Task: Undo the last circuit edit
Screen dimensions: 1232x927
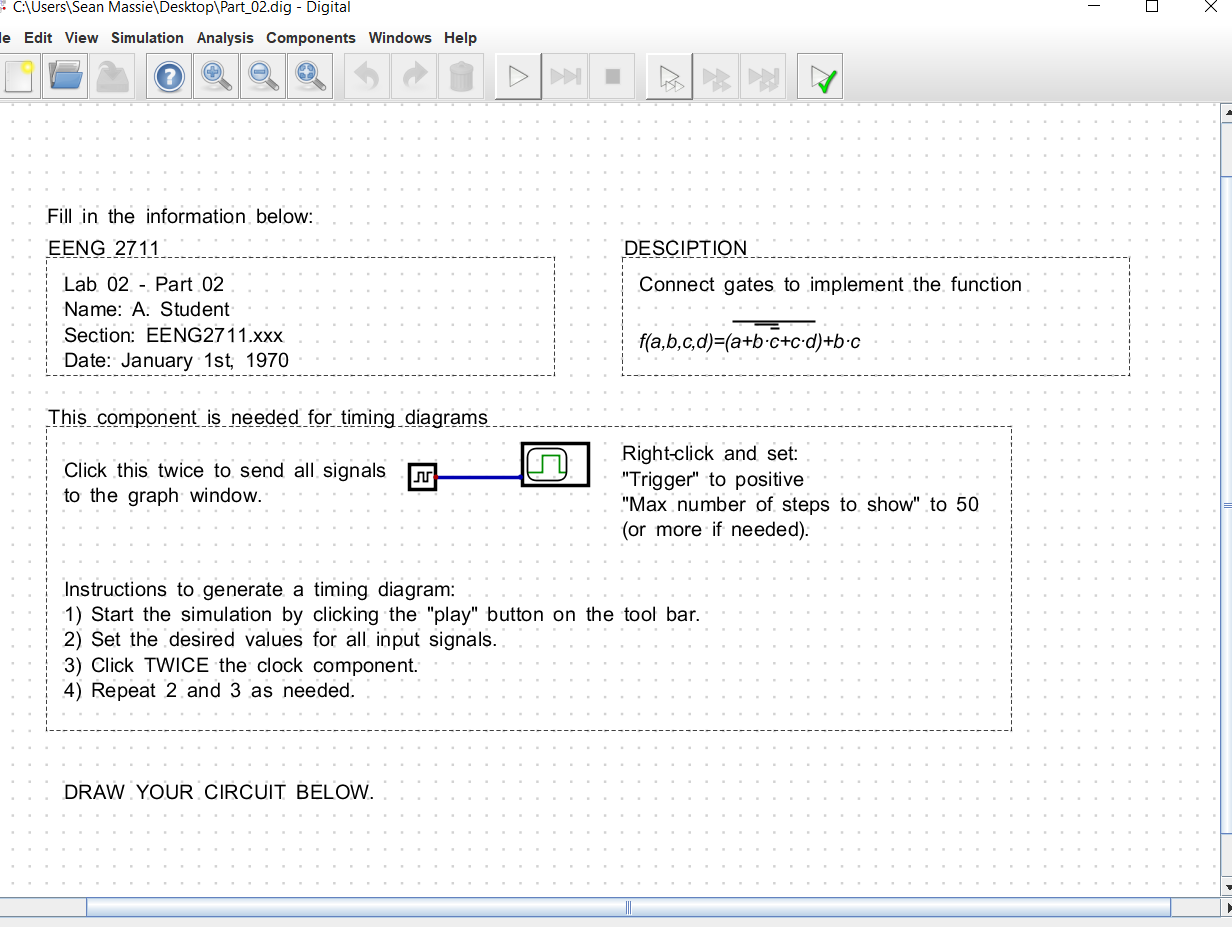Action: (366, 75)
